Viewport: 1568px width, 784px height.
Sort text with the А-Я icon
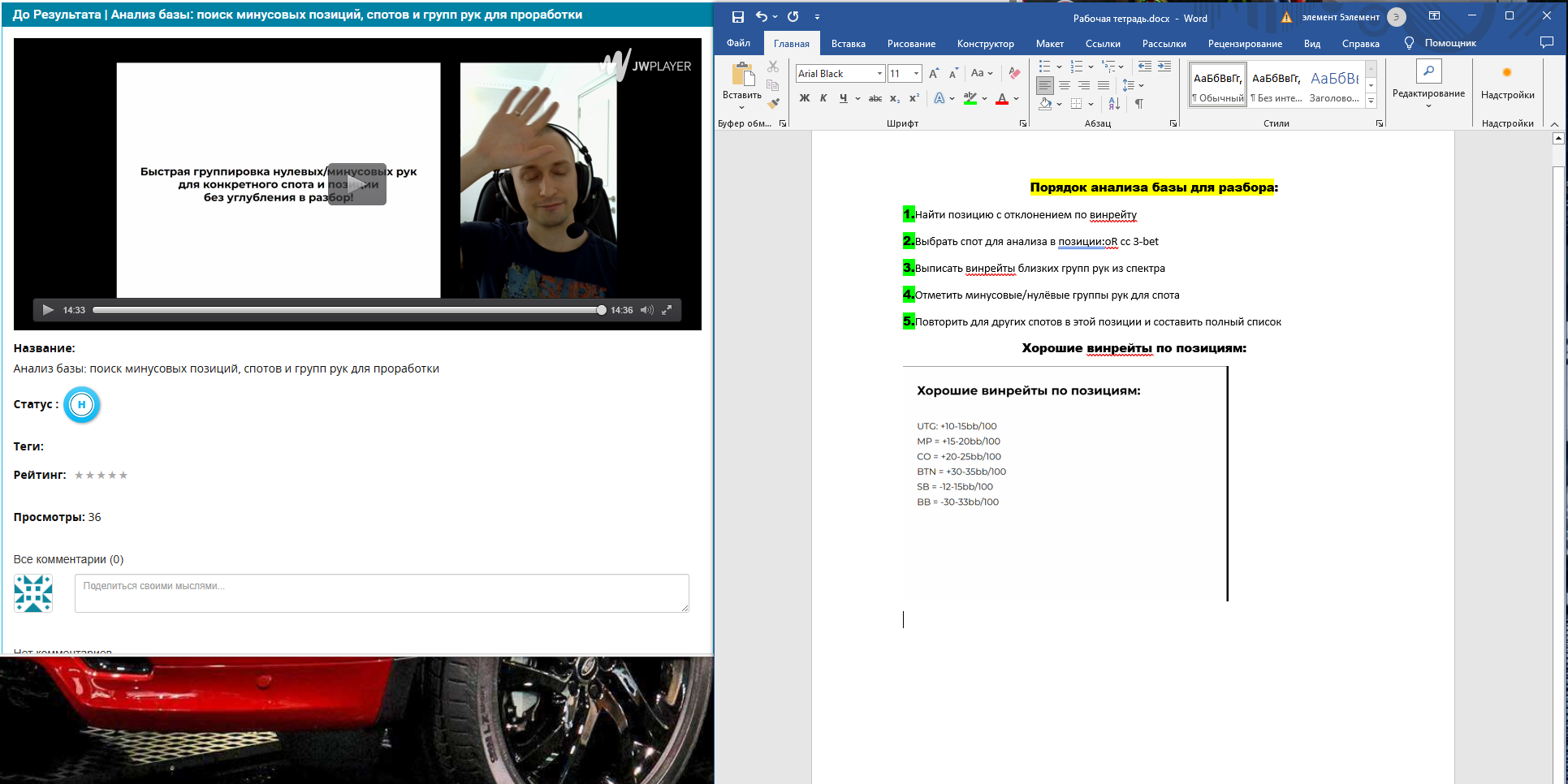[1114, 104]
